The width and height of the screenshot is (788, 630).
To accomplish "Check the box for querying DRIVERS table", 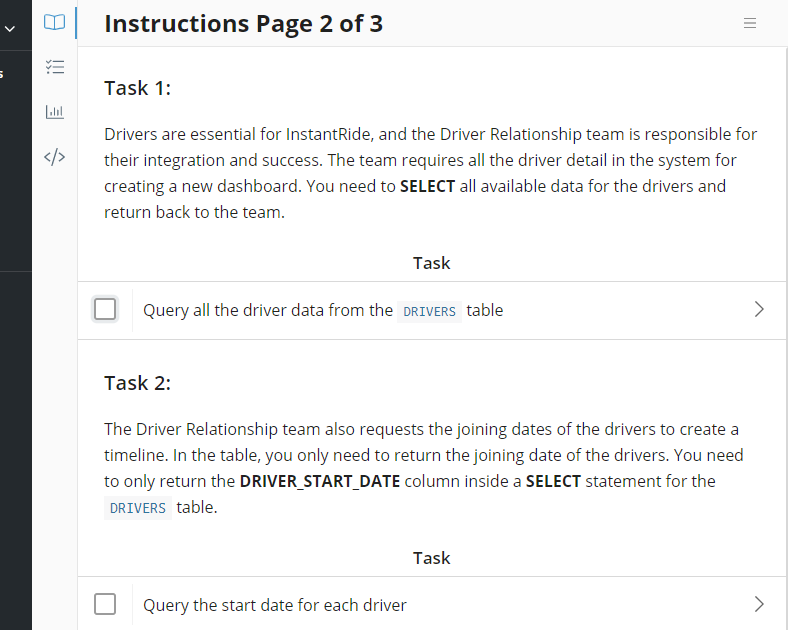I will coord(105,309).
